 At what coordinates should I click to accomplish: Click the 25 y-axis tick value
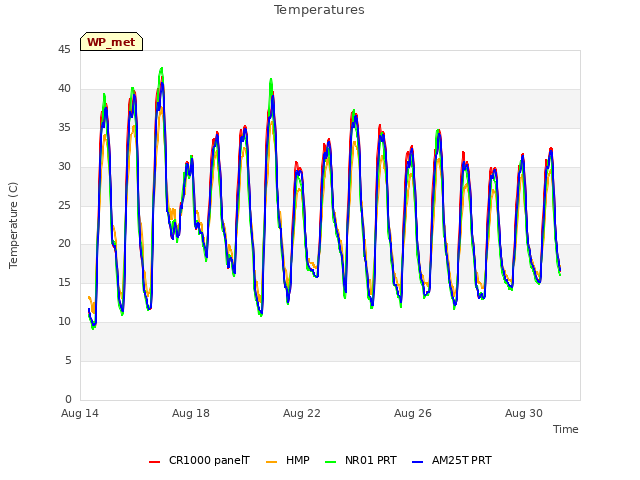64,205
